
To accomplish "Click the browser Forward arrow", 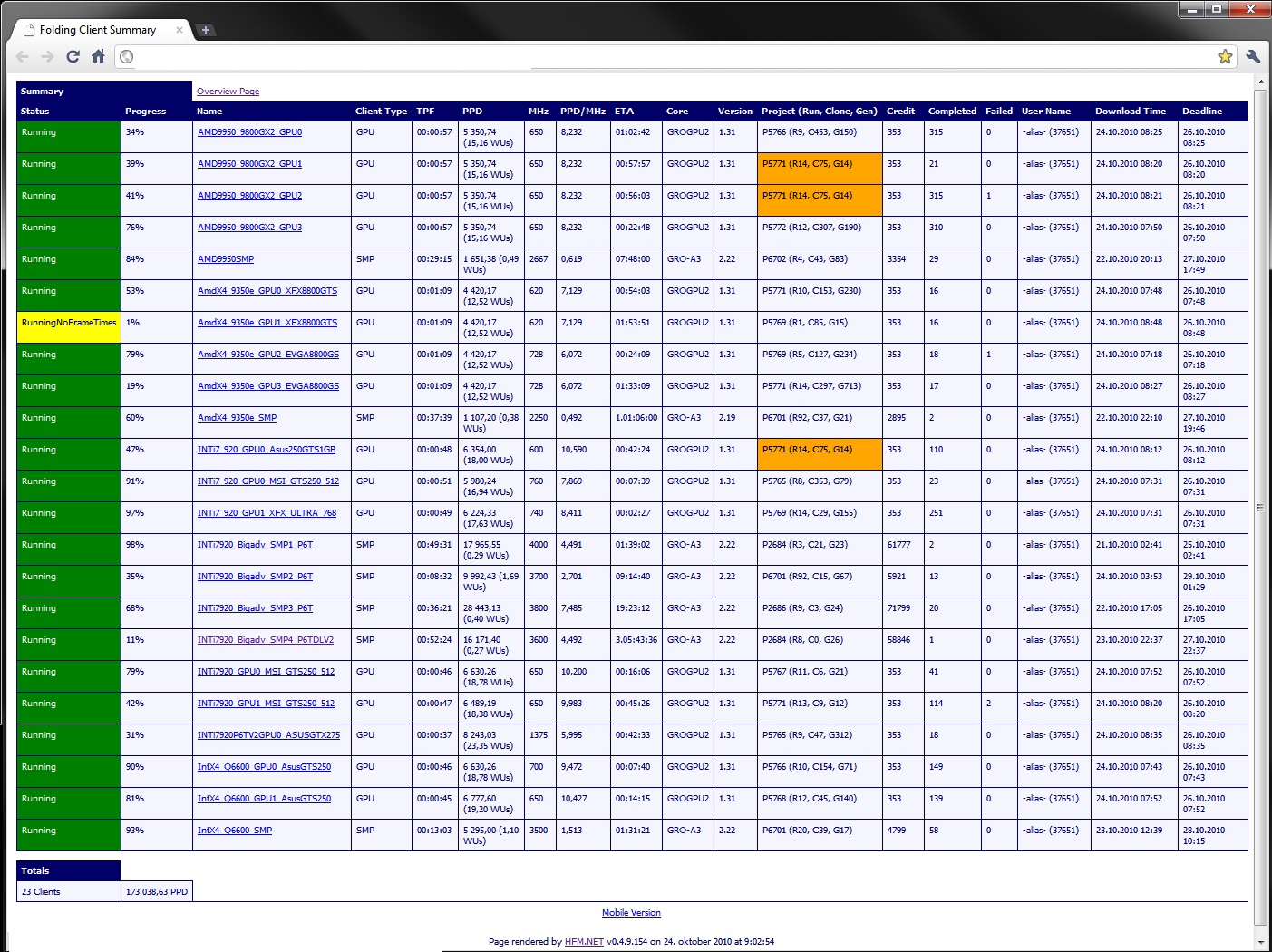I will (x=47, y=56).
